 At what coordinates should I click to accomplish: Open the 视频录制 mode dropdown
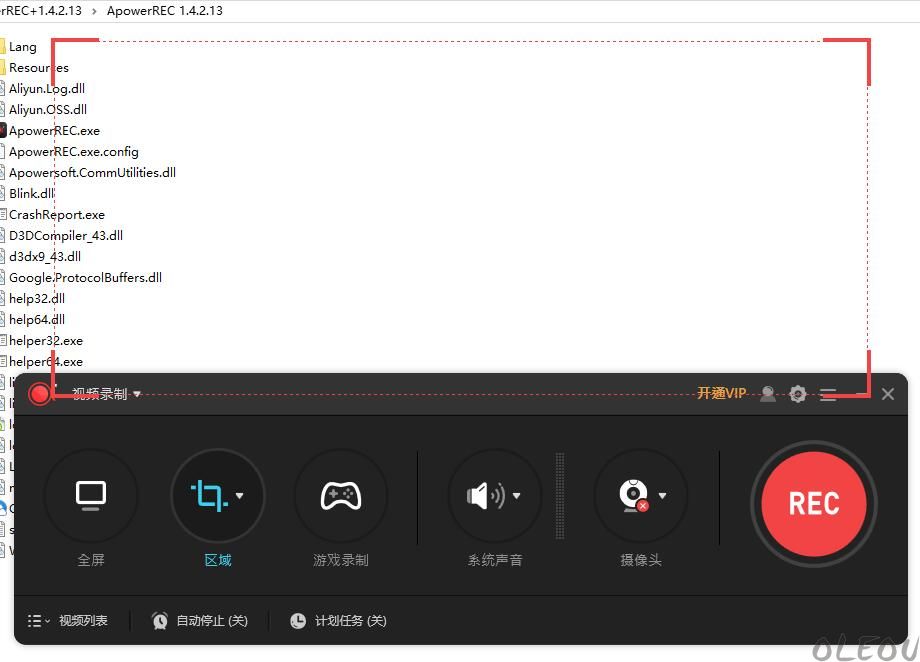pyautogui.click(x=106, y=394)
